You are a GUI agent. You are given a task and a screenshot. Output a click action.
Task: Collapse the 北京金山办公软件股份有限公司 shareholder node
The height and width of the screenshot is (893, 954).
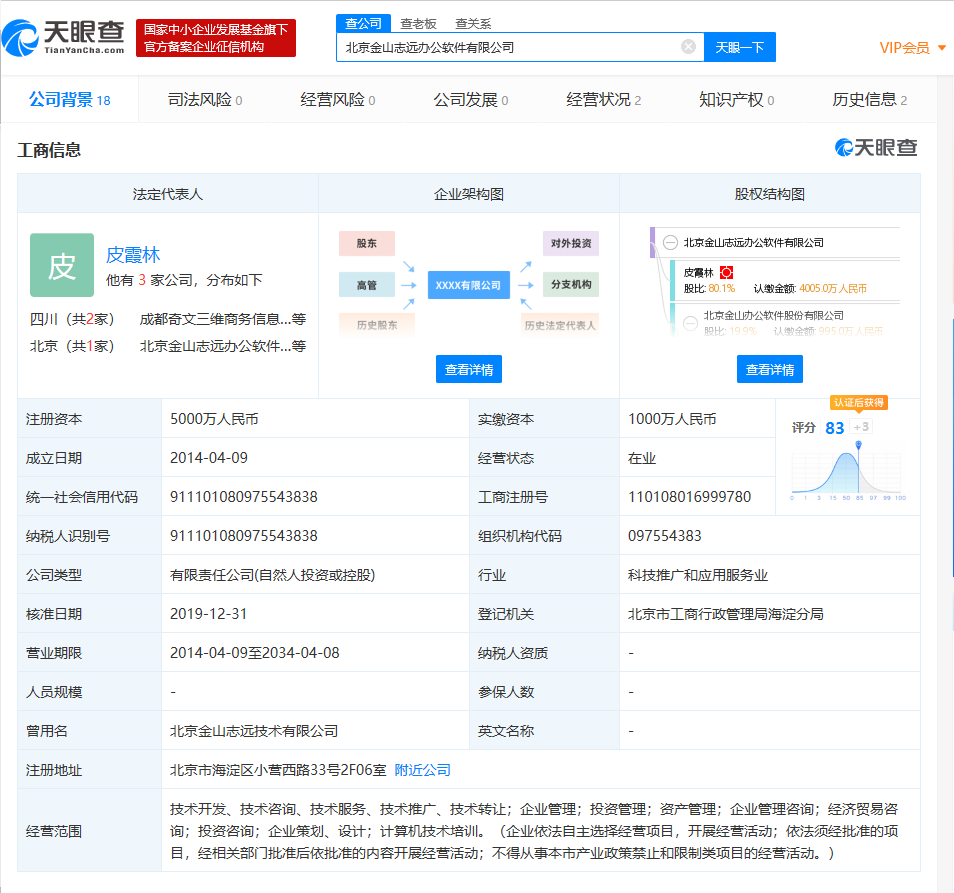click(x=690, y=323)
